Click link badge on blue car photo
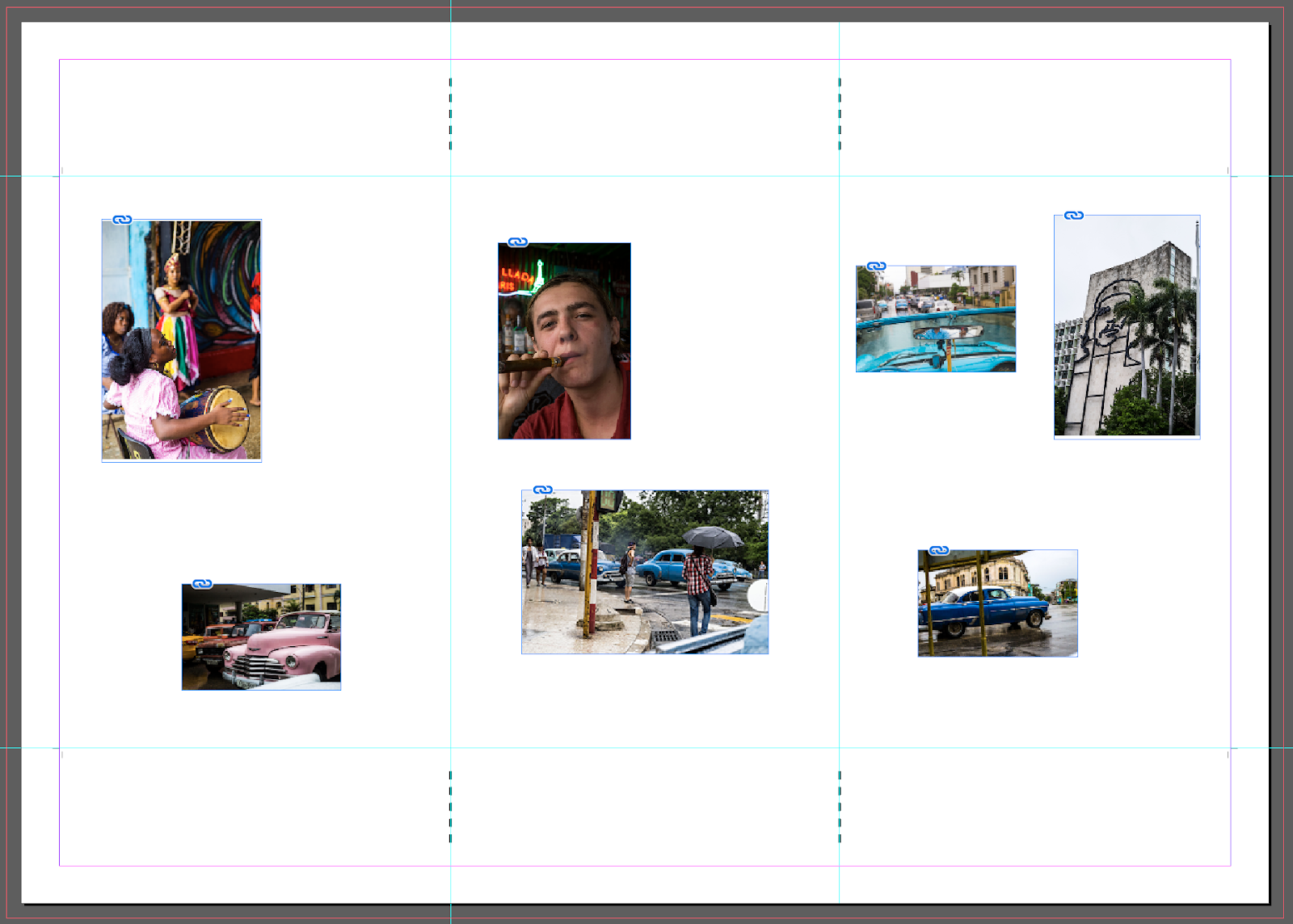1293x924 pixels. click(x=939, y=550)
